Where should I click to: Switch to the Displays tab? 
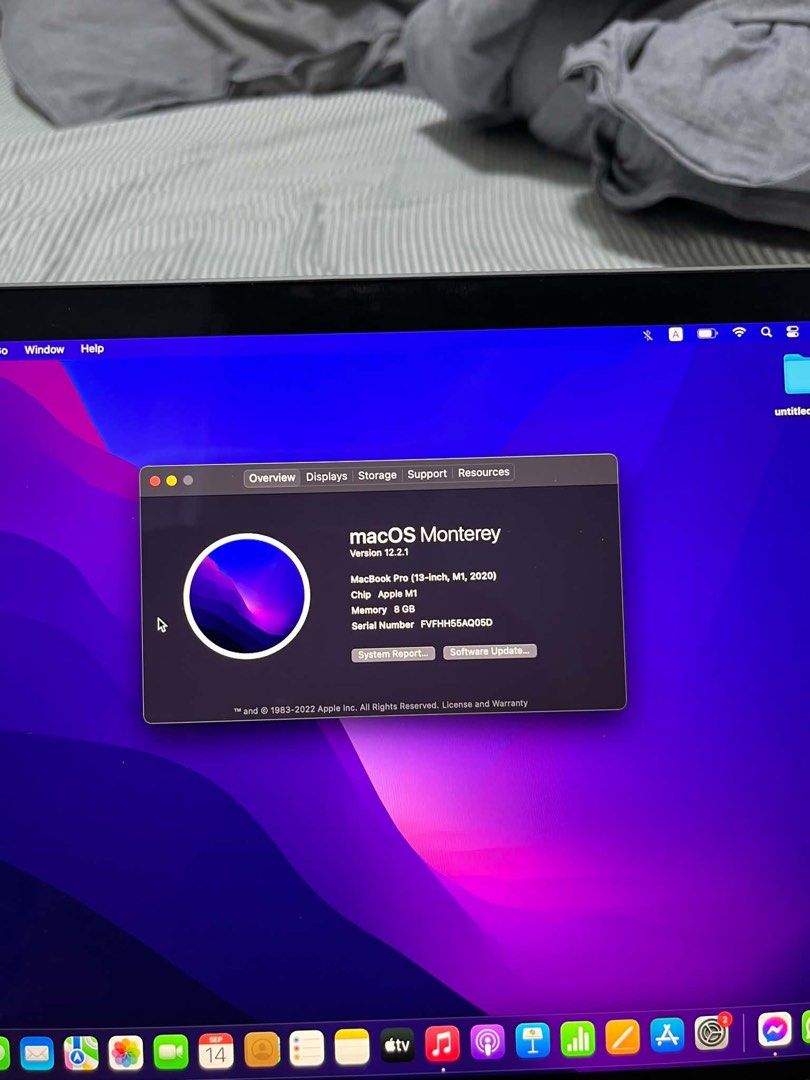tap(326, 476)
